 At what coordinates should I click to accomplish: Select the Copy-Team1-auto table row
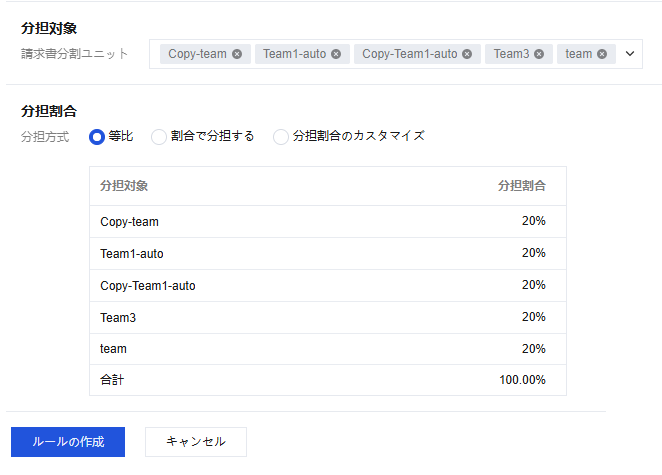[327, 286]
